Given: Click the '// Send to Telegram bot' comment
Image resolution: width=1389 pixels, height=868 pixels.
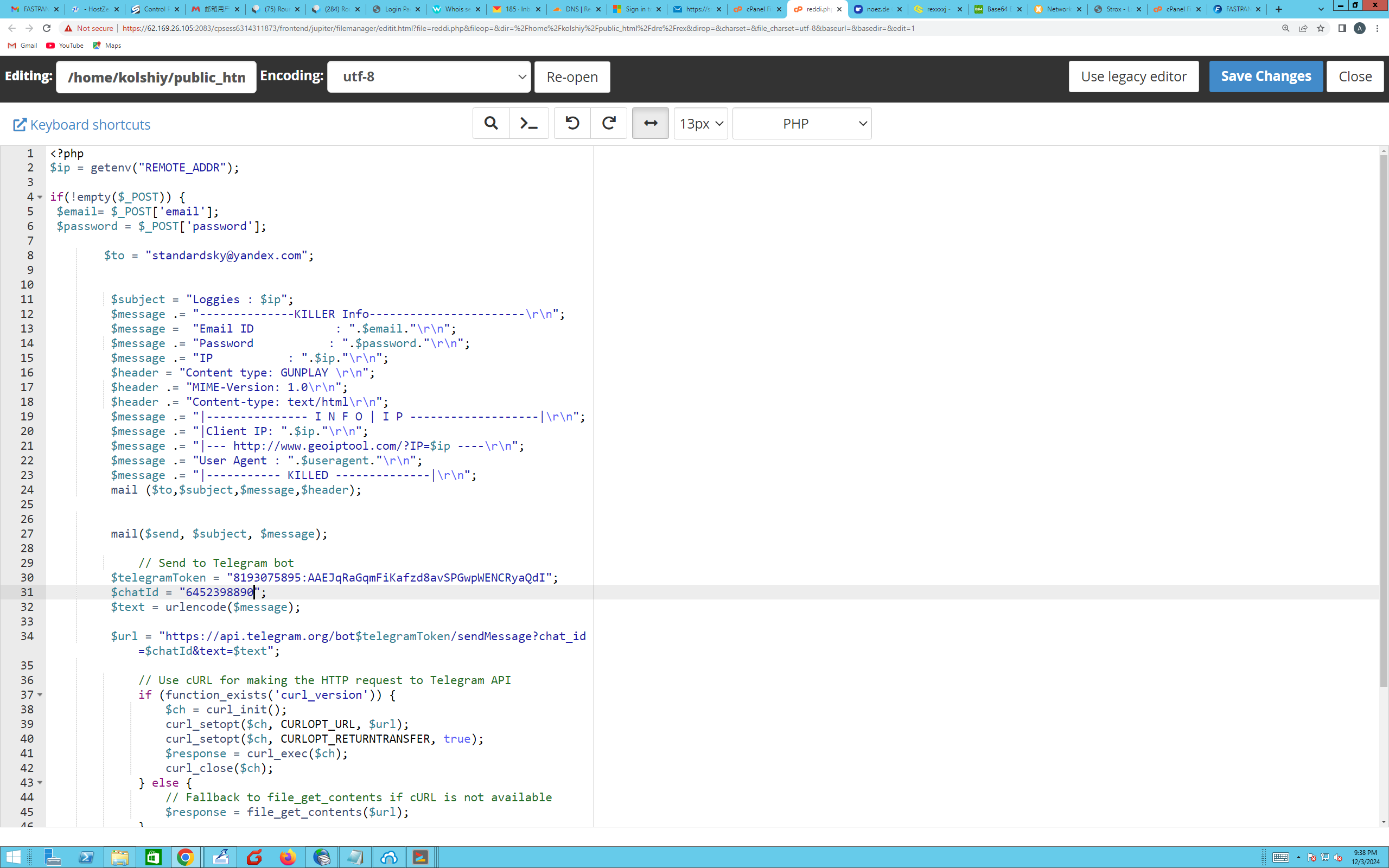Looking at the screenshot, I should 216,563.
